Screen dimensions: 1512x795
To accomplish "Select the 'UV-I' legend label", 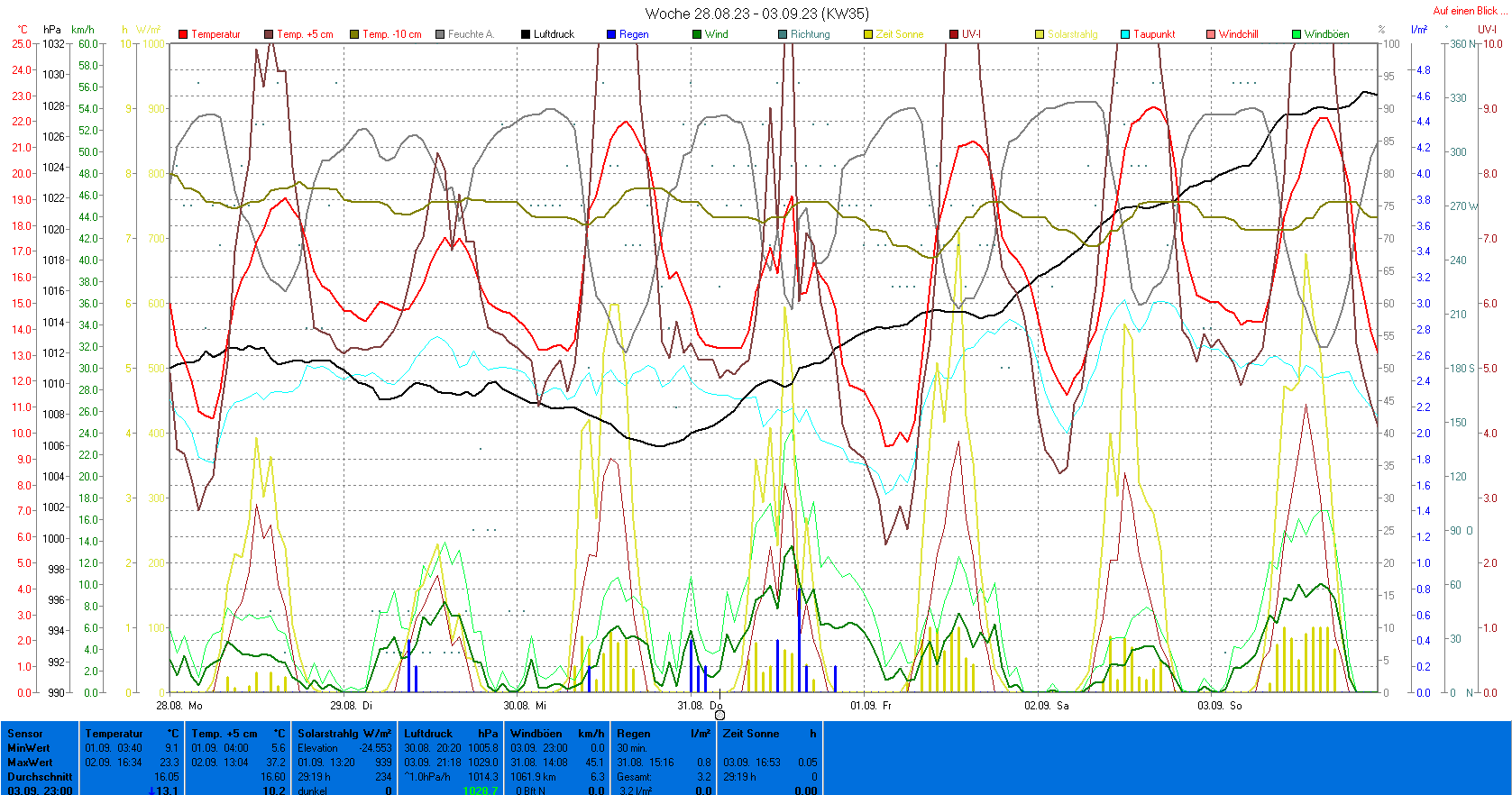I will pyautogui.click(x=971, y=34).
